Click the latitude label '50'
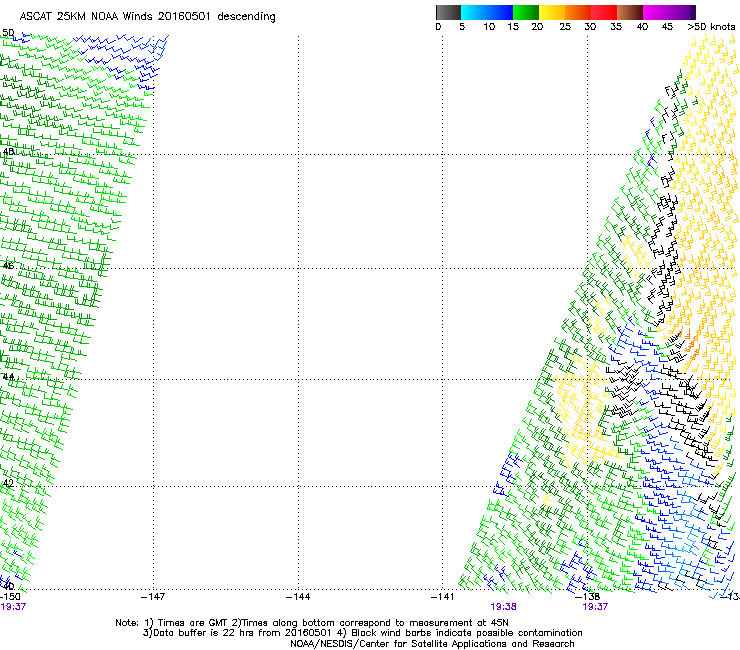Image resolution: width=740 pixels, height=650 pixels. pyautogui.click(x=8, y=33)
